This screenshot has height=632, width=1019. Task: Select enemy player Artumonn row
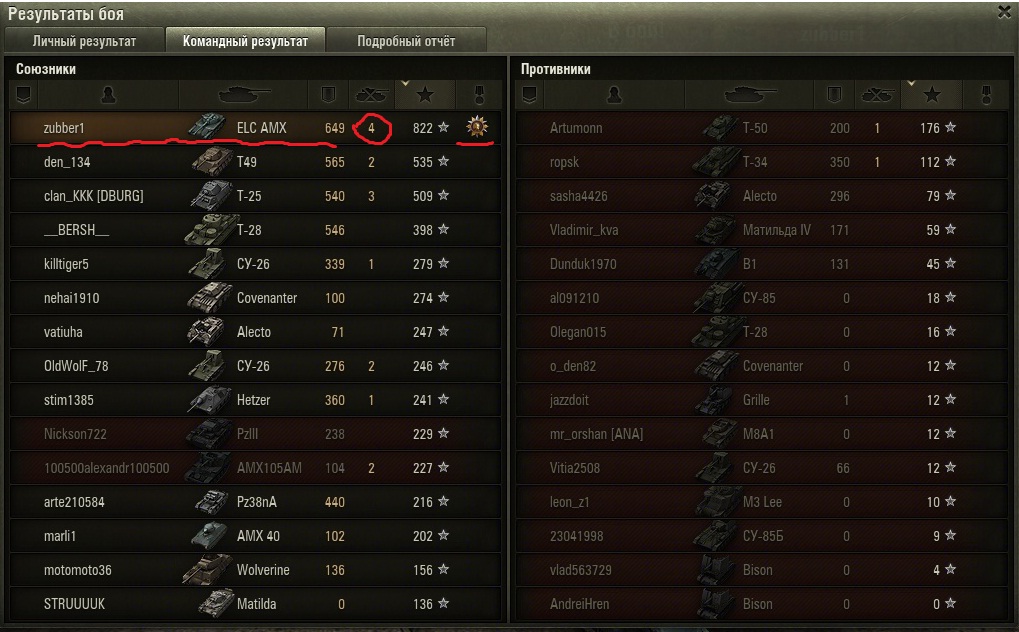[762, 127]
